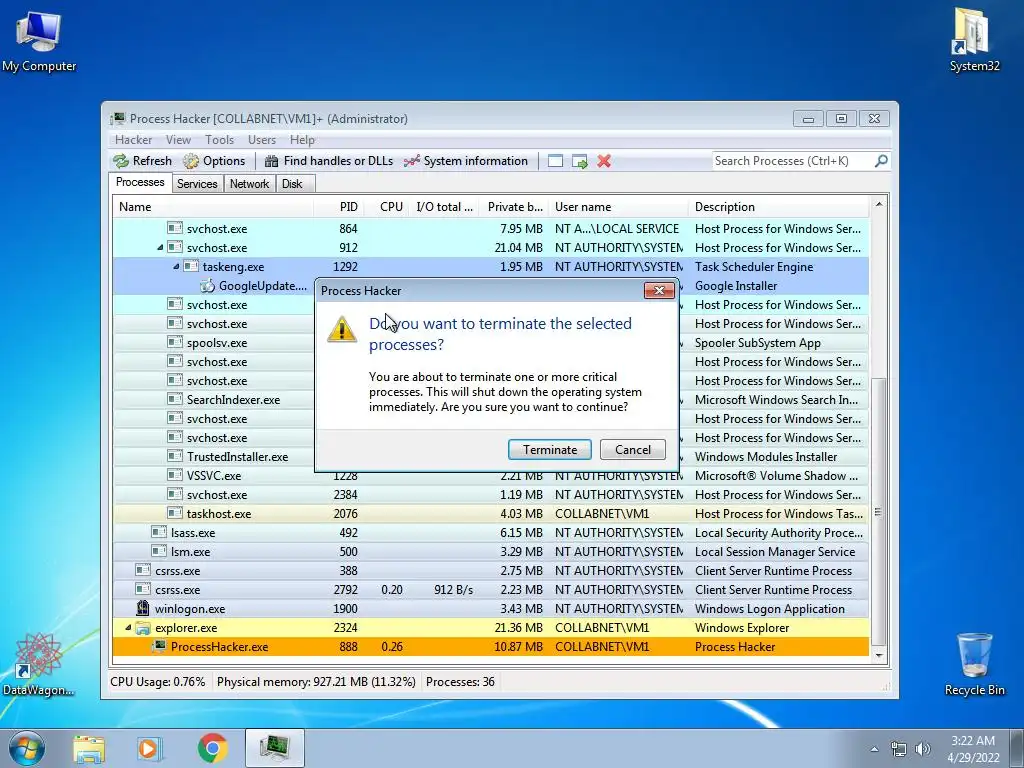Open the DataWagon desktop shortcut
The image size is (1024, 768).
[39, 664]
